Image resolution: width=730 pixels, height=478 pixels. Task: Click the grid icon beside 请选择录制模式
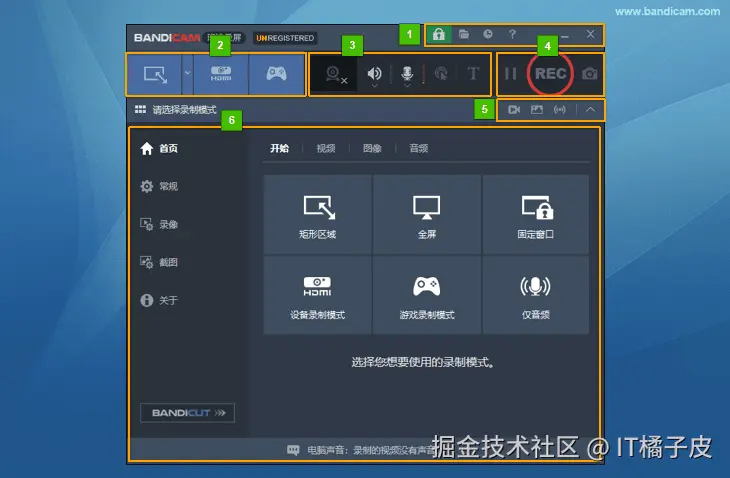[140, 109]
